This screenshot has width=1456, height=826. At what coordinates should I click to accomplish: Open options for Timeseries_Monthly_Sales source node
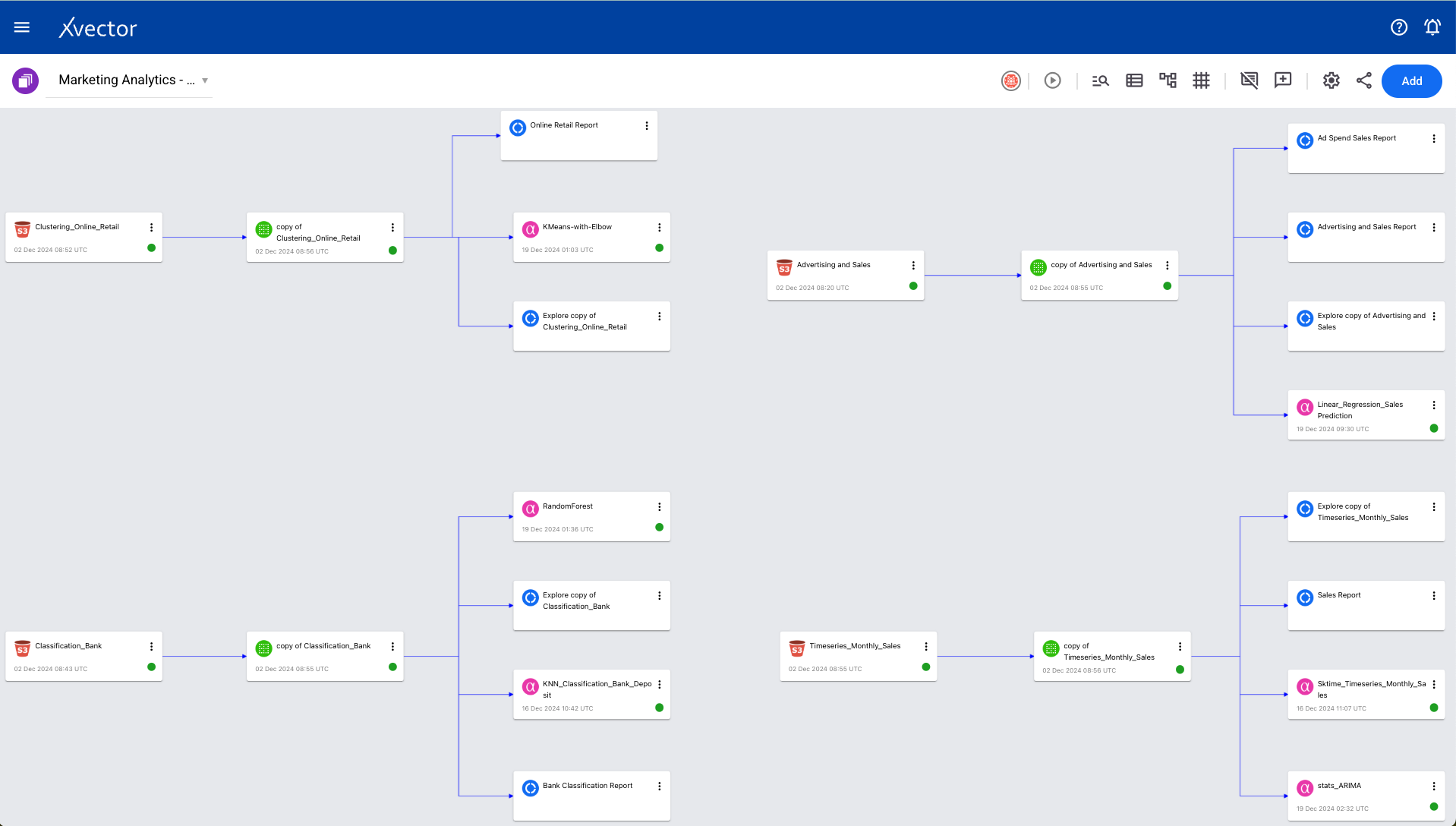(x=925, y=647)
